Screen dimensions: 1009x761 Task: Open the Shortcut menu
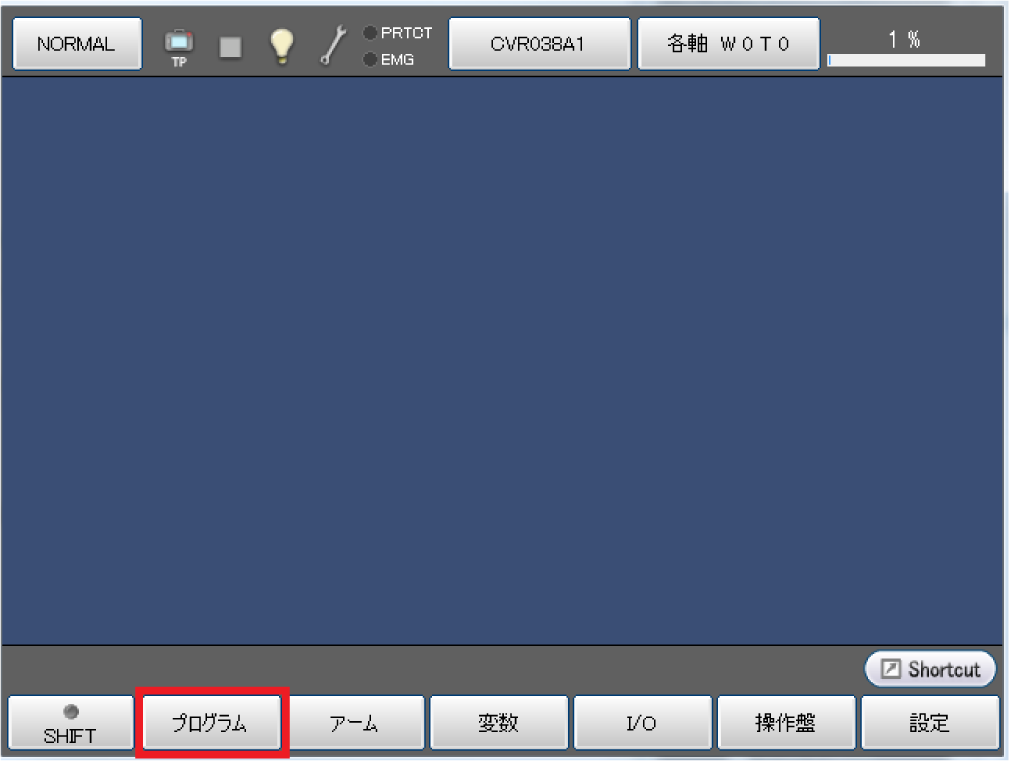pos(930,669)
